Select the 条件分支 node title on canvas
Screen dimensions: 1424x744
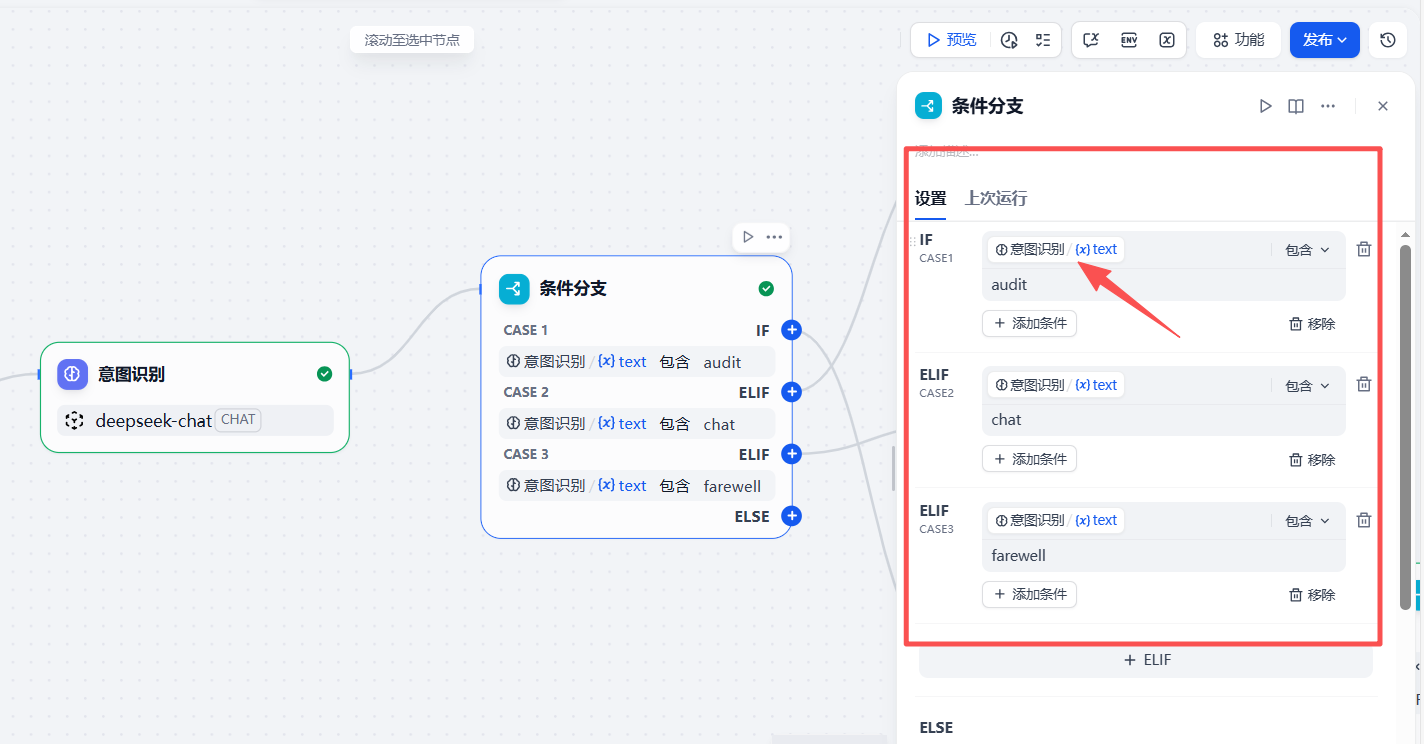pyautogui.click(x=573, y=289)
